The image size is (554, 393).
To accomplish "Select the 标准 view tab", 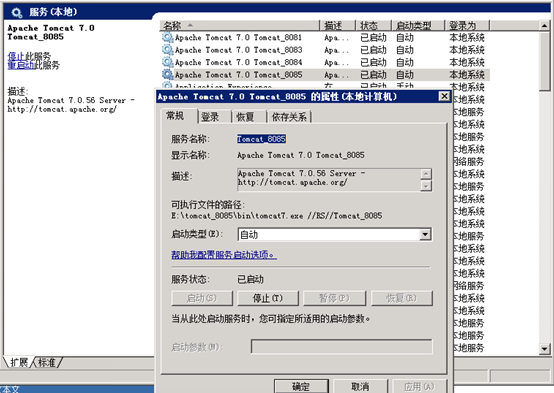I will [47, 362].
